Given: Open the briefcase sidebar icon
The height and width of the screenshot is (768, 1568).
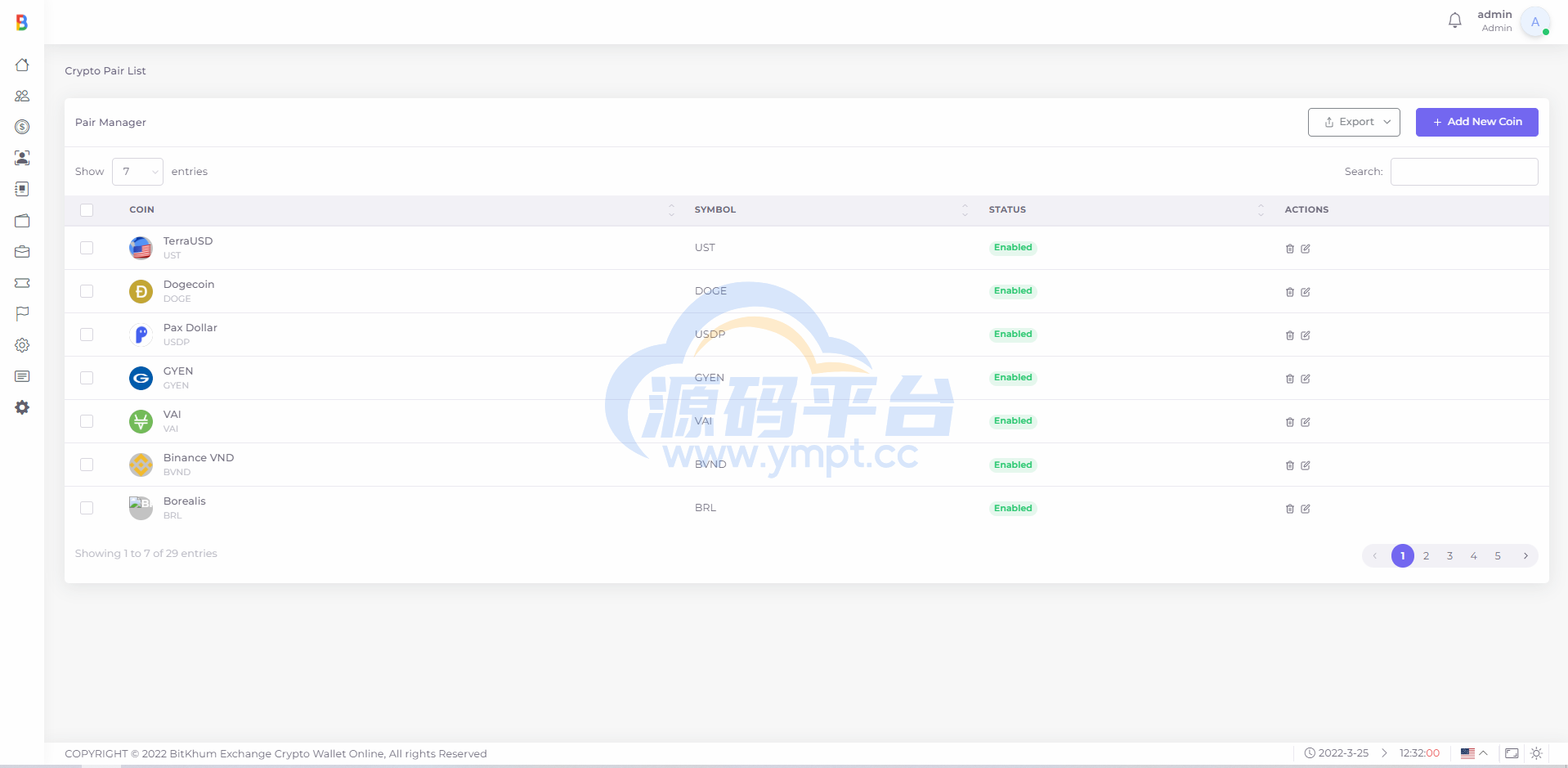Looking at the screenshot, I should pyautogui.click(x=22, y=252).
